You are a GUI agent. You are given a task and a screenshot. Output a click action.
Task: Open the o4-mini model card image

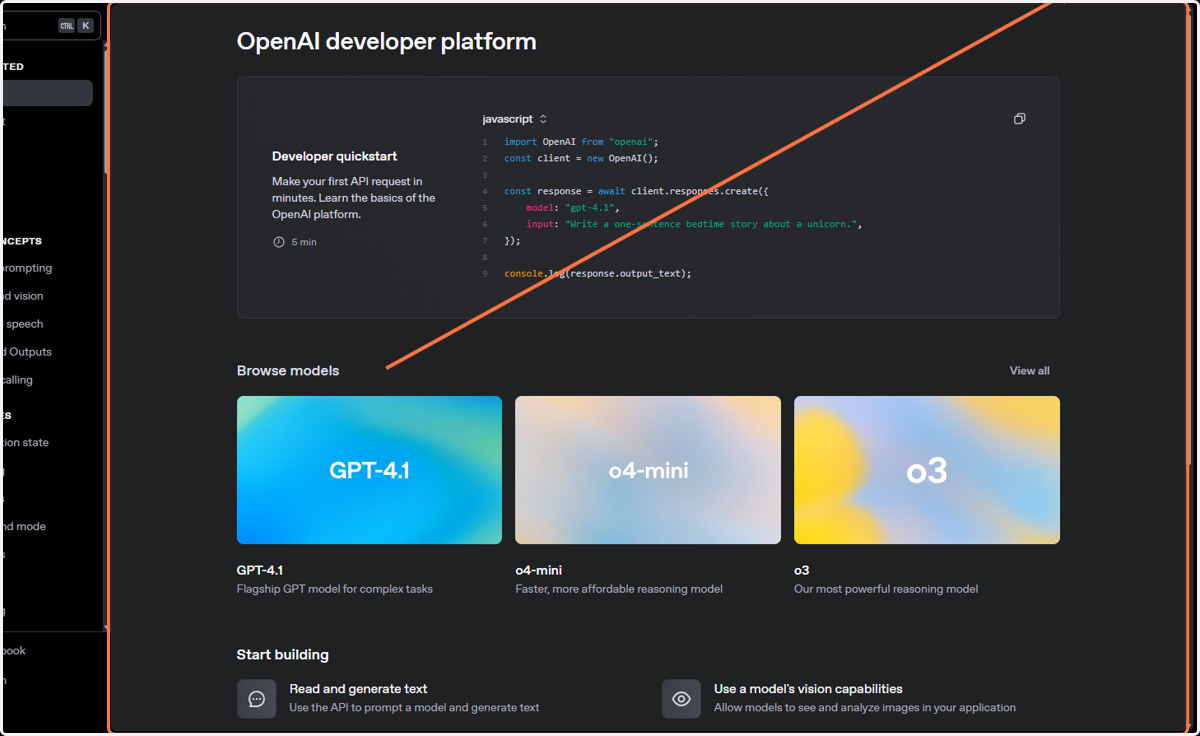coord(648,470)
